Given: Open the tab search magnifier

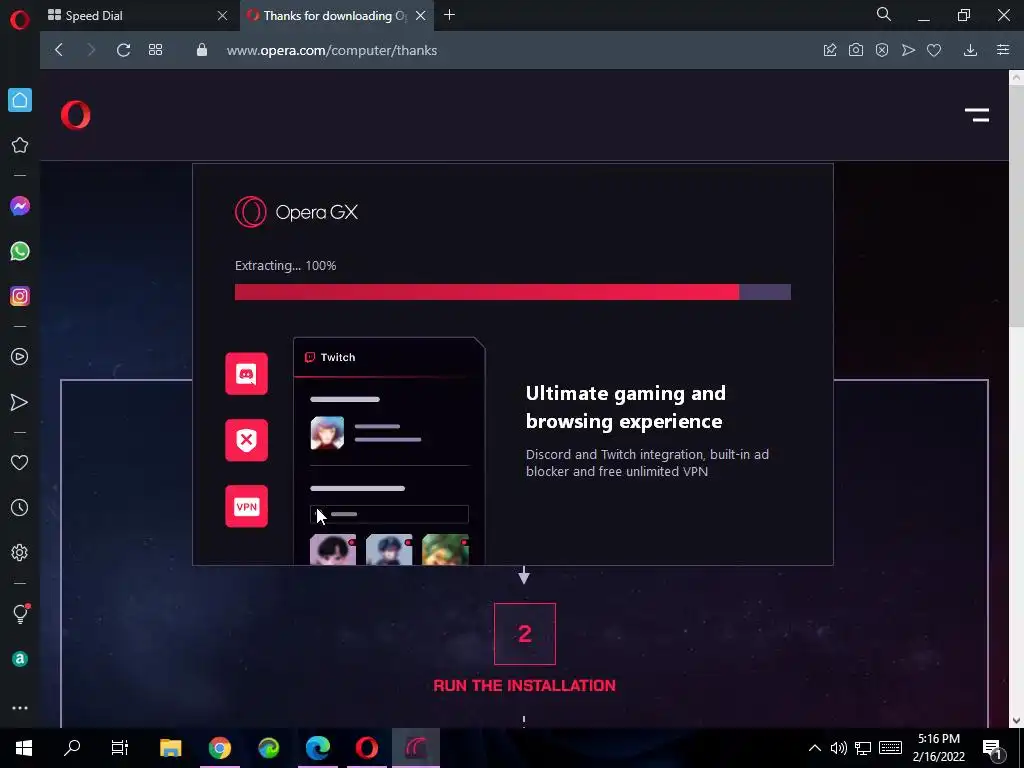Looking at the screenshot, I should click(884, 14).
